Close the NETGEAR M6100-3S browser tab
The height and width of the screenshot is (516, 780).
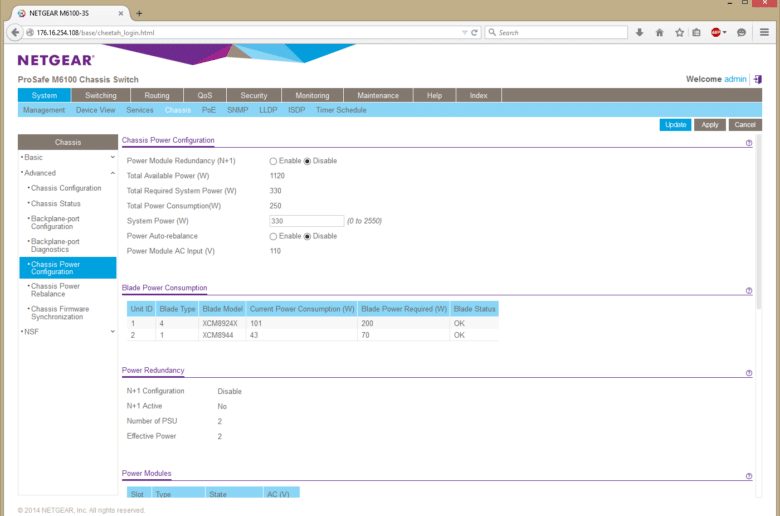tap(120, 13)
